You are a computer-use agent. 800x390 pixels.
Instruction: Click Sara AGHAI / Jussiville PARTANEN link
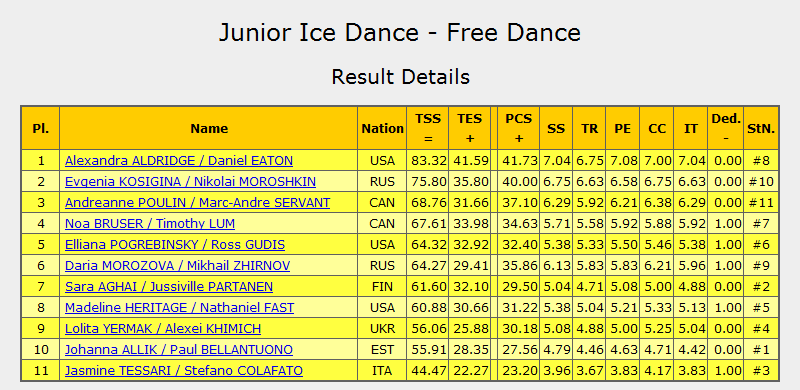(168, 286)
